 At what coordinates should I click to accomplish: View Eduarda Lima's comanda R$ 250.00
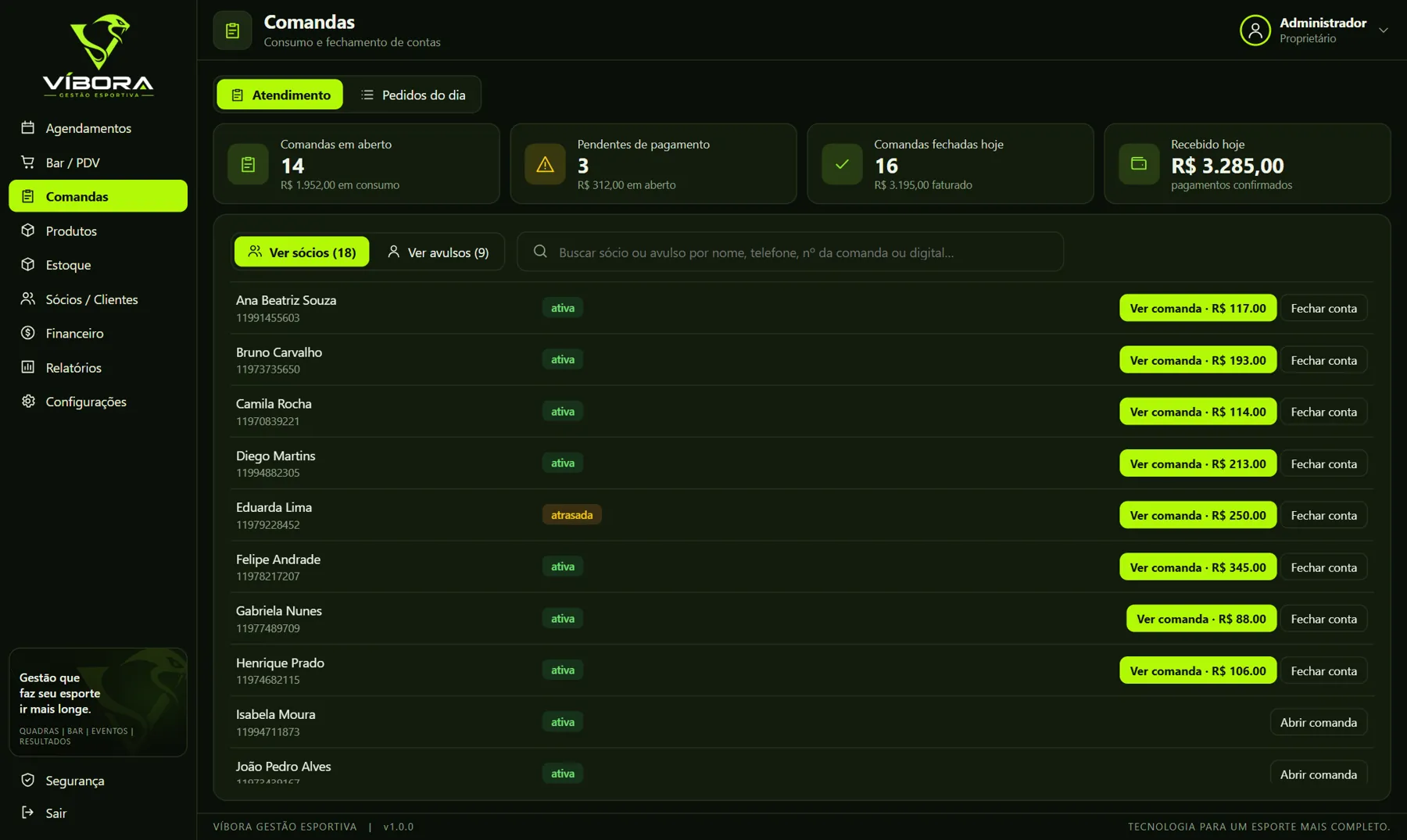pos(1198,515)
